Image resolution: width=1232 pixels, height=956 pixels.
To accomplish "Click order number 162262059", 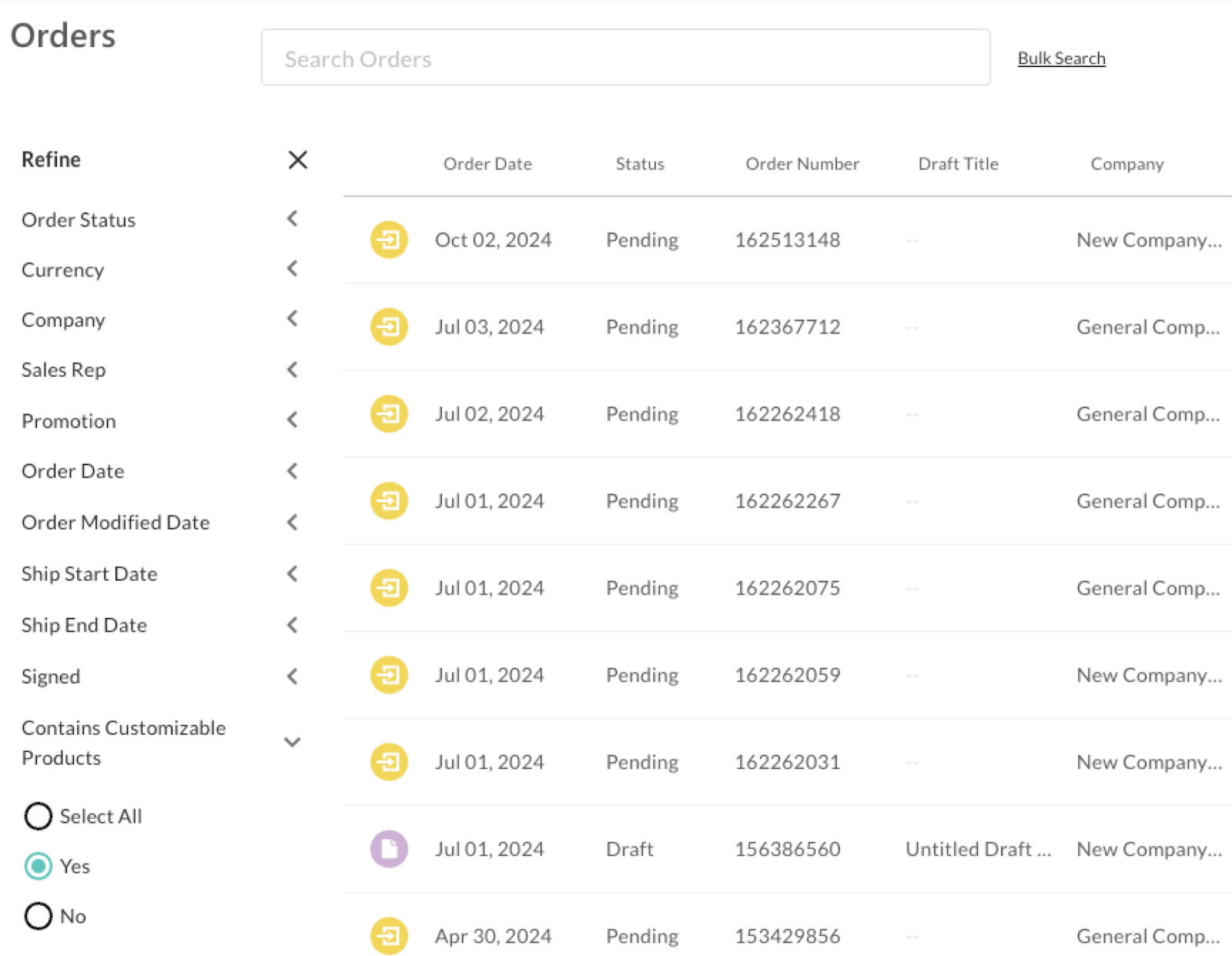I will (788, 675).
